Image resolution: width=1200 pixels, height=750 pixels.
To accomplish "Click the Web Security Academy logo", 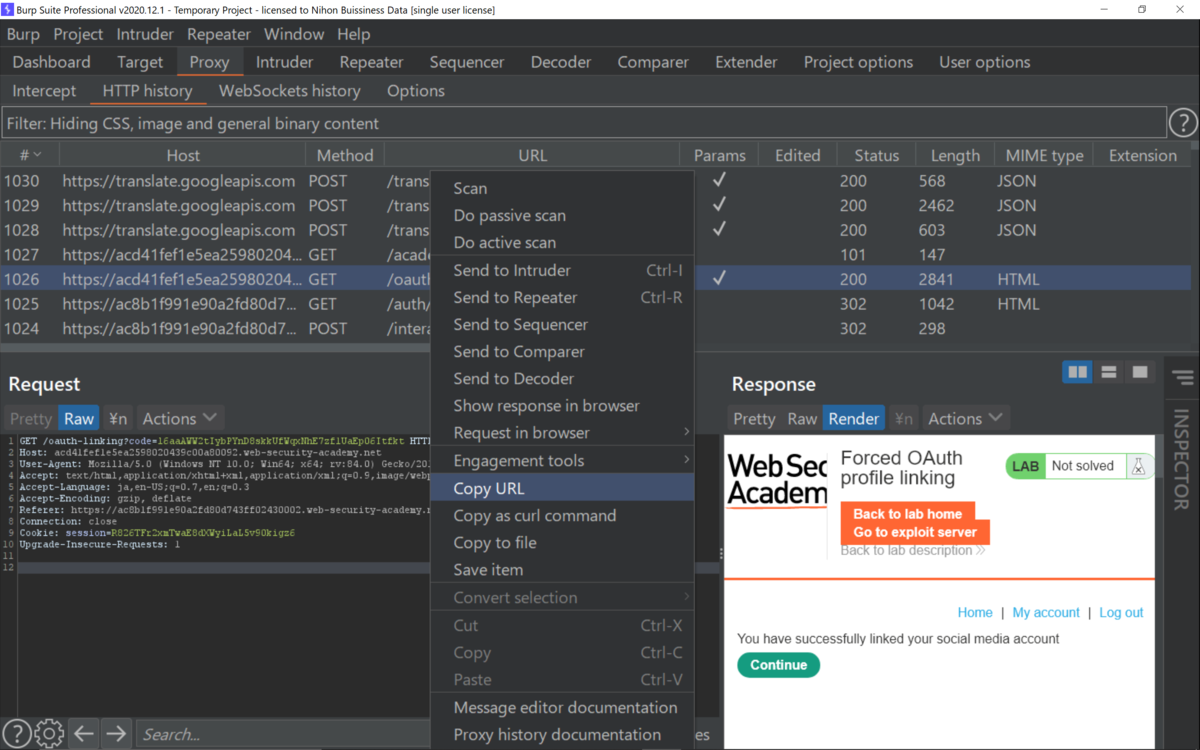I will pyautogui.click(x=777, y=480).
